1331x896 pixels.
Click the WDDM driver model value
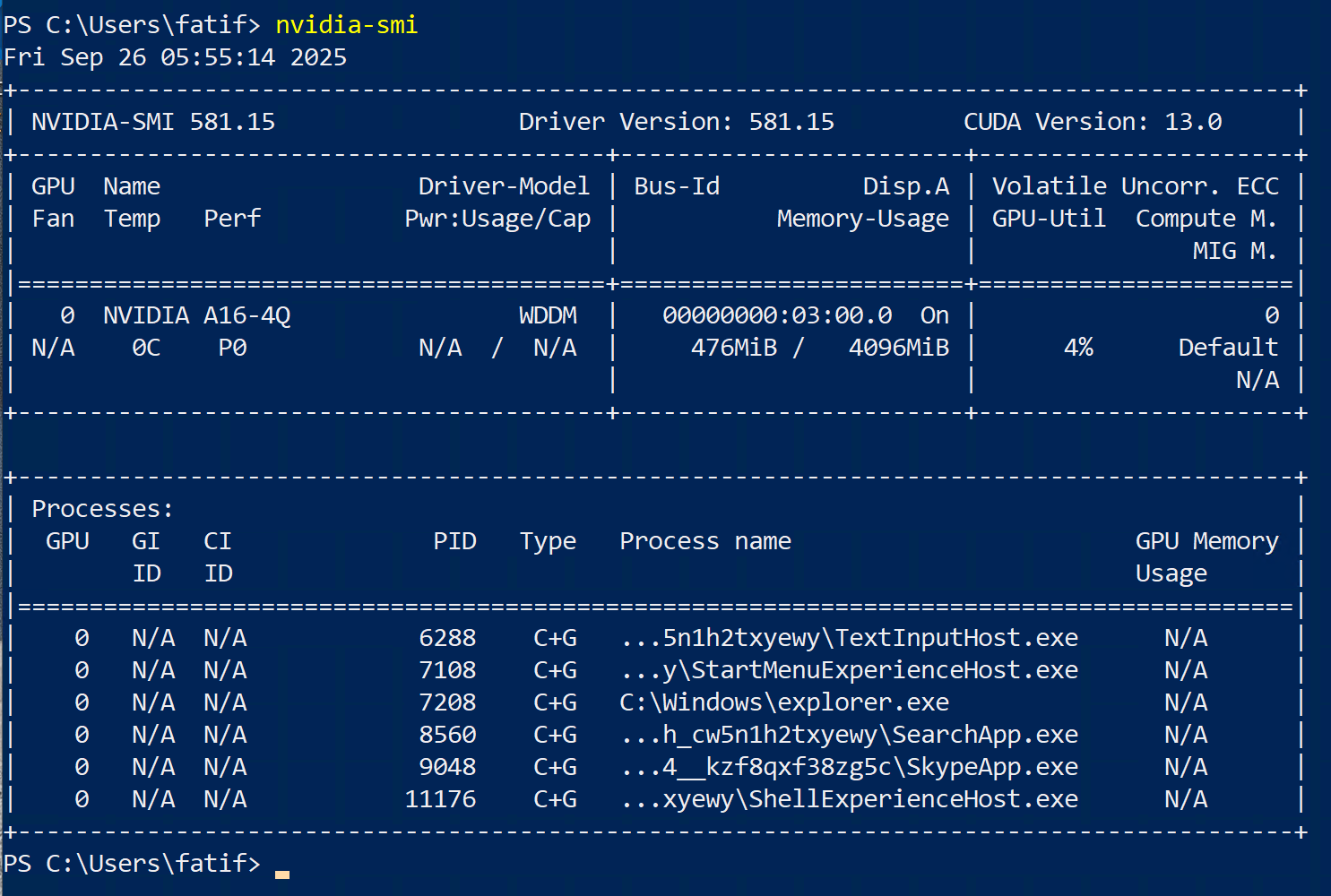548,315
